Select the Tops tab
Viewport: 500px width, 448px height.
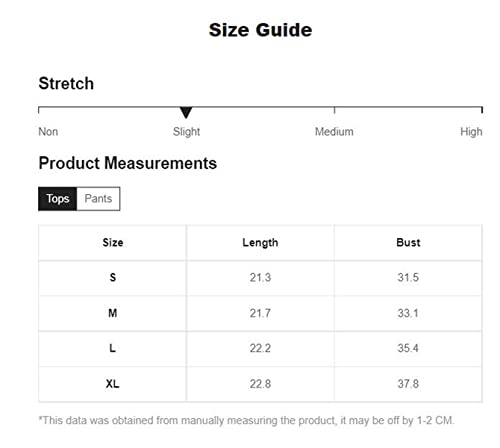(x=58, y=199)
